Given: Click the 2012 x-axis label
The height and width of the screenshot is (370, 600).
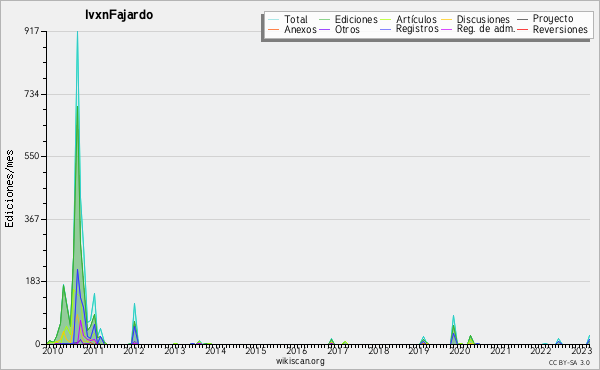Looking at the screenshot, I should point(134,350).
